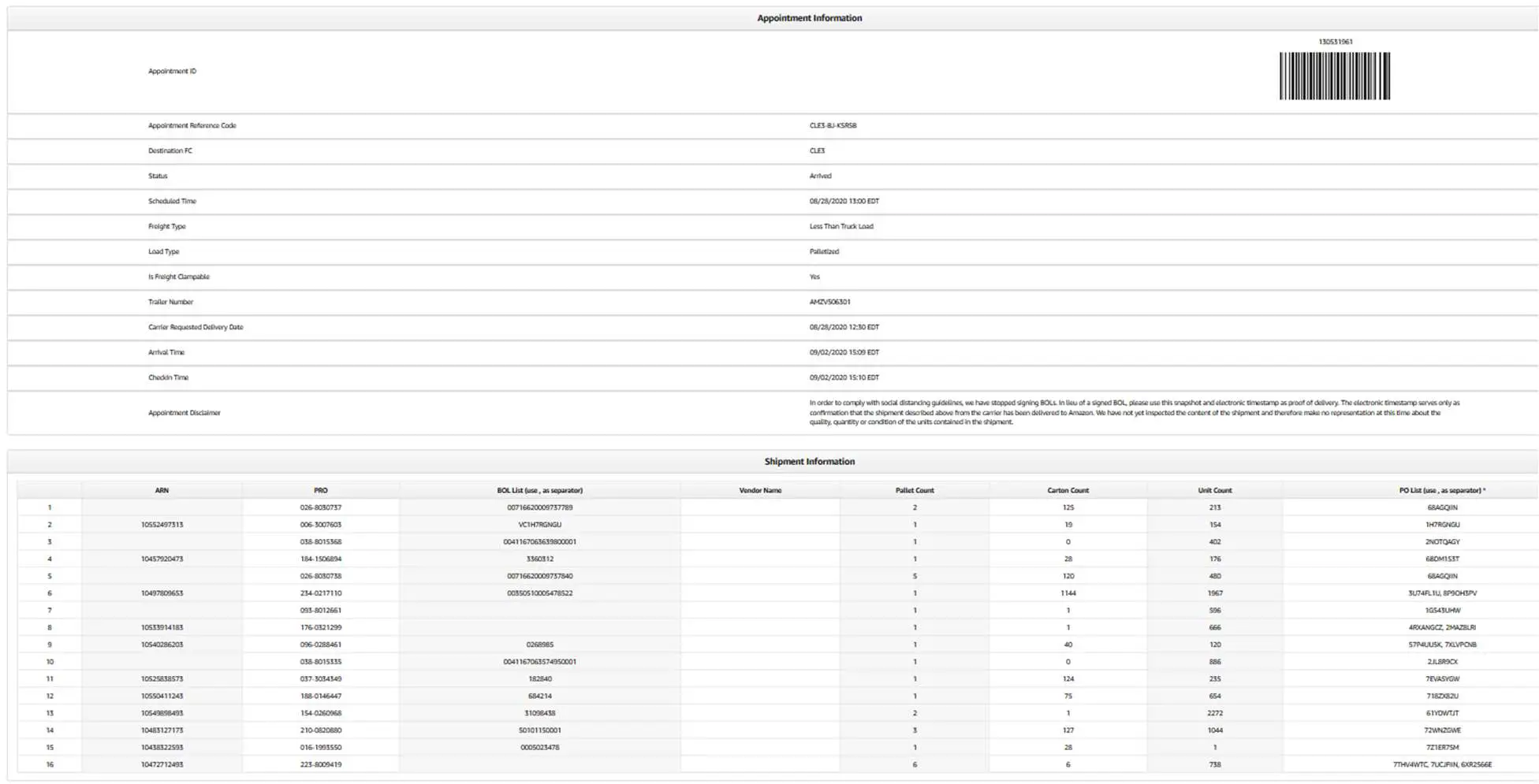
Task: Click the Checkin Time value
Action: coord(844,377)
